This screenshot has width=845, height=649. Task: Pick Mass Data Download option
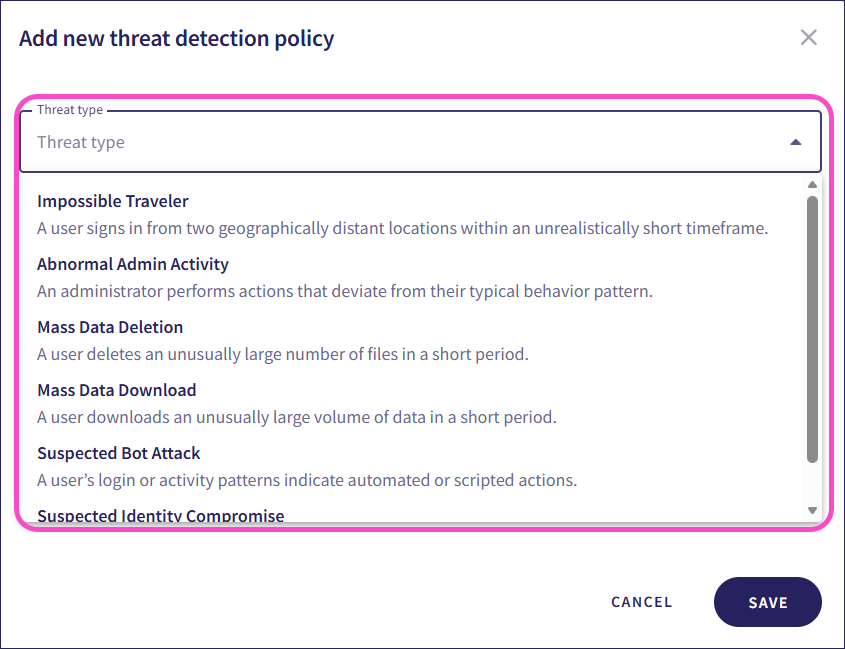[x=115, y=390]
